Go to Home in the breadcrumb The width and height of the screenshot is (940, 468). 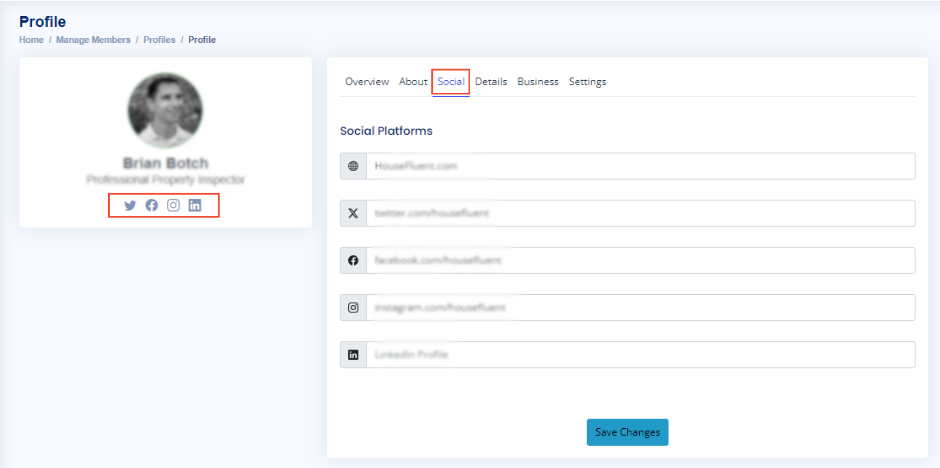[31, 40]
